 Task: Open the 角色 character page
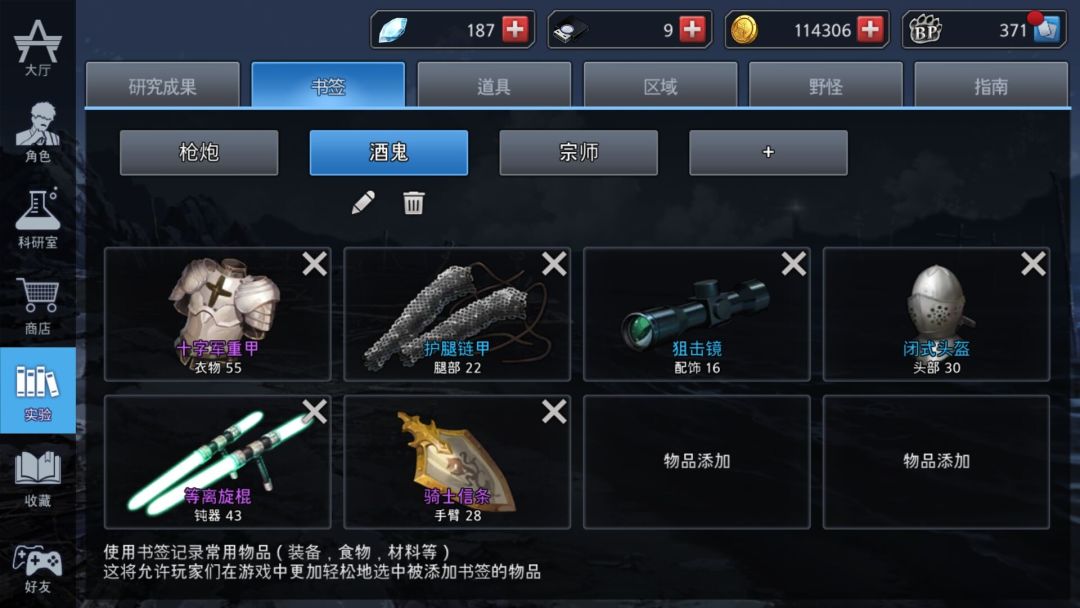(37, 132)
